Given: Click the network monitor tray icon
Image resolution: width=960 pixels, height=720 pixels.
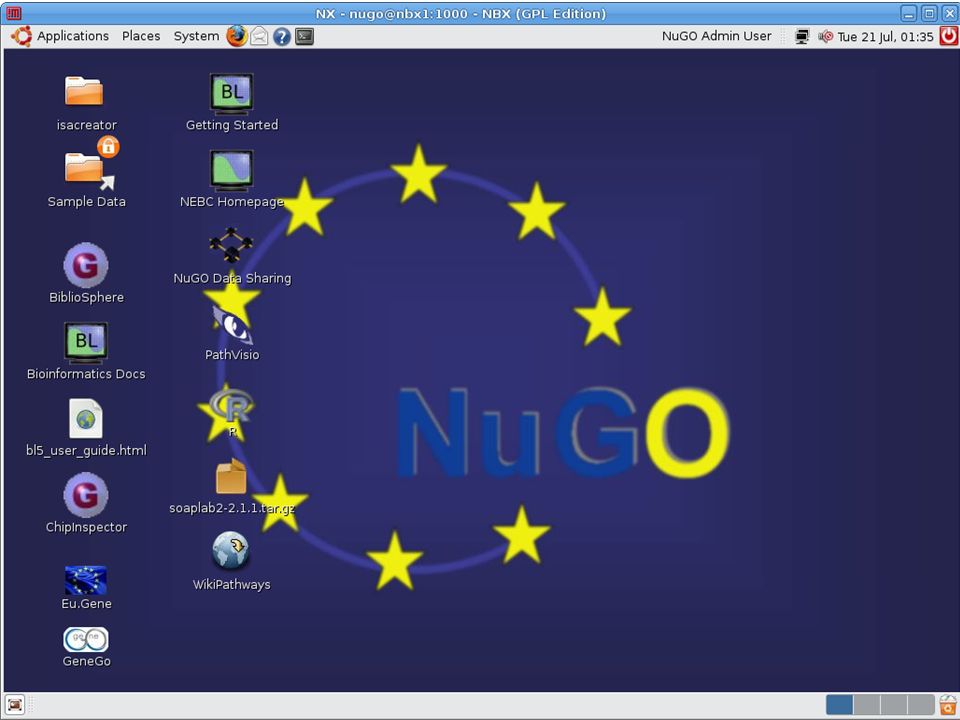Looking at the screenshot, I should point(801,36).
